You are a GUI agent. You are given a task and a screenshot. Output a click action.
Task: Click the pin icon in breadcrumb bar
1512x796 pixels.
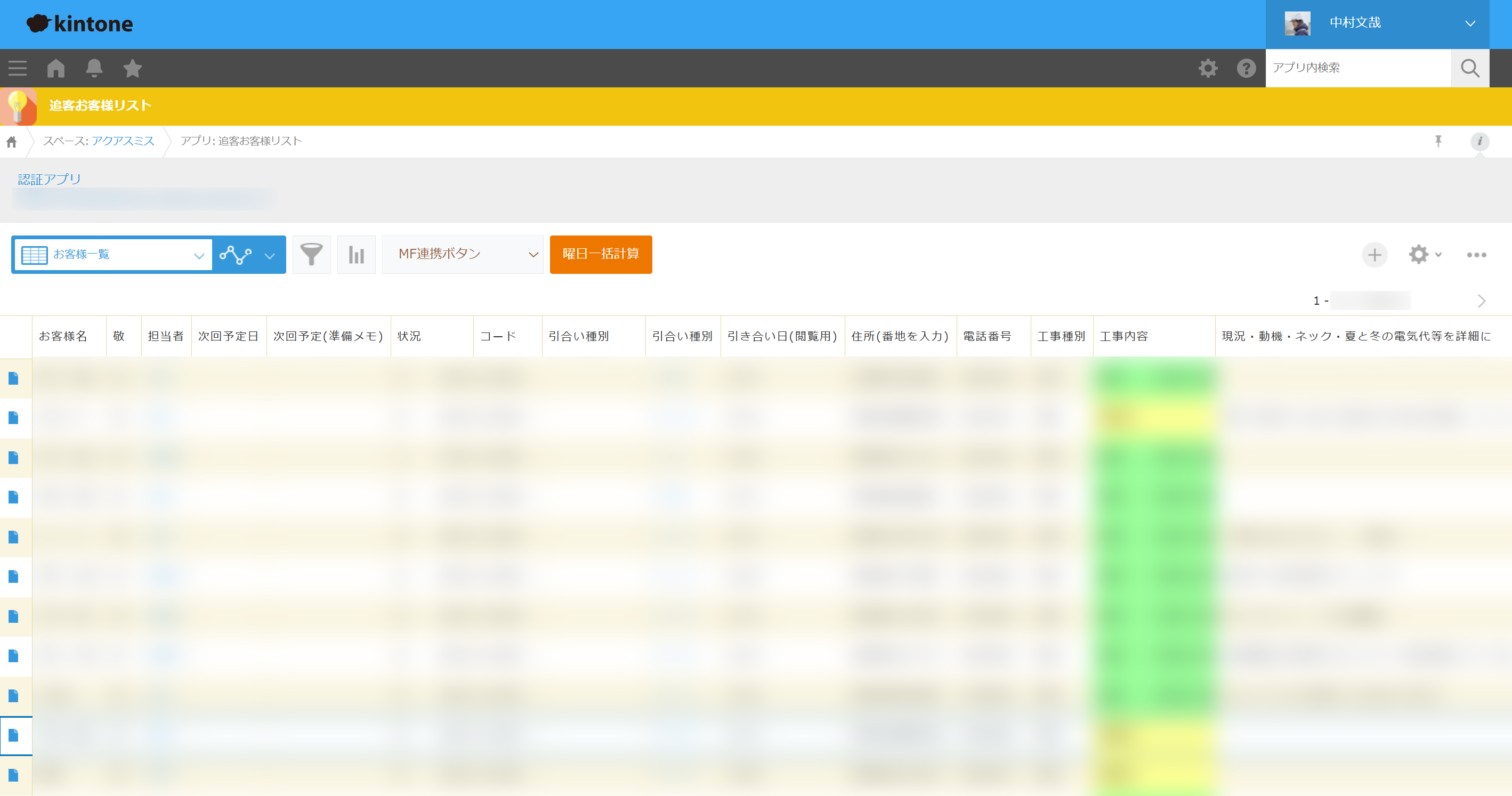[1438, 141]
